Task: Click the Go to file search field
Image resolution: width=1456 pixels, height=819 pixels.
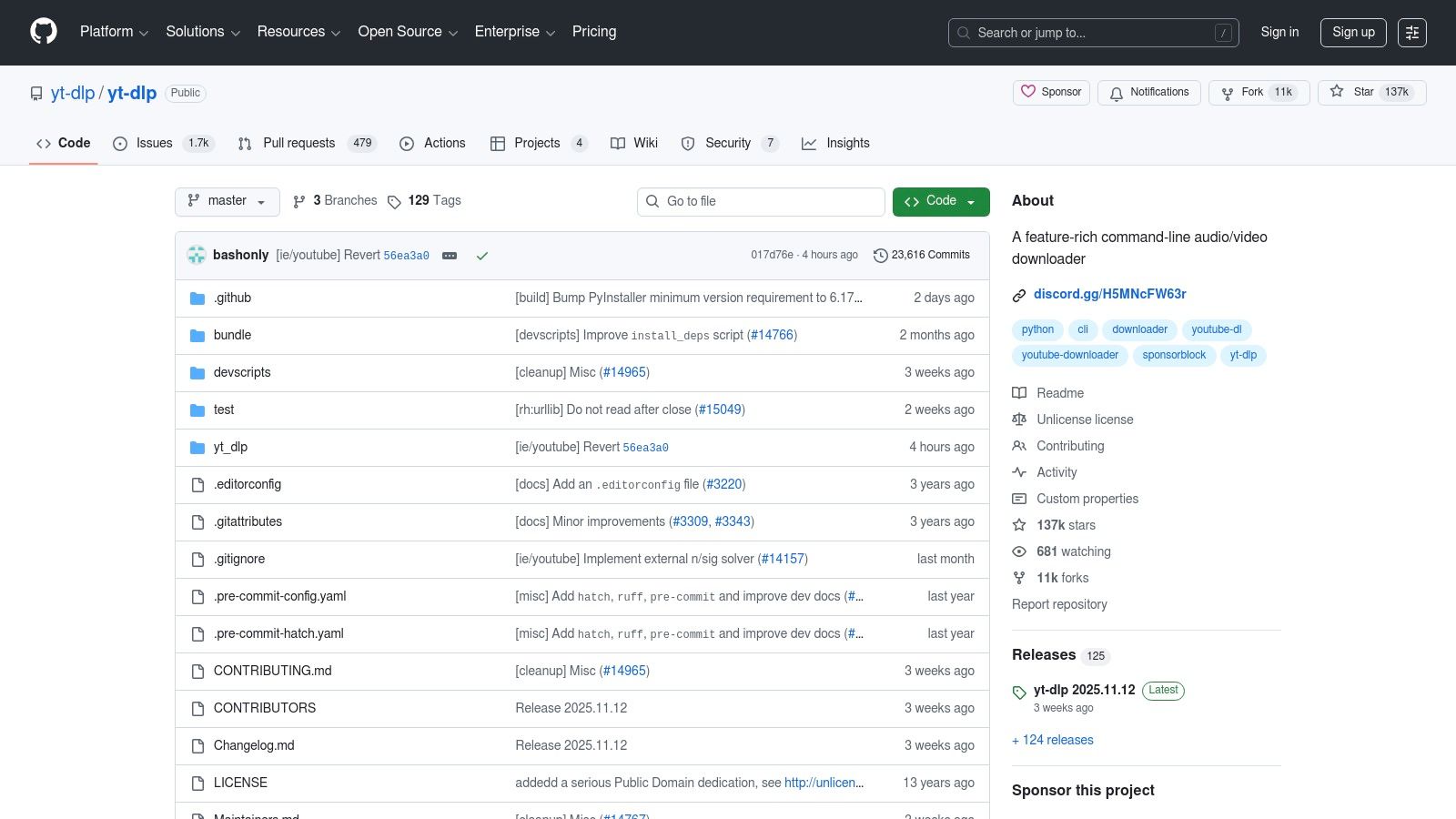Action: tap(761, 201)
